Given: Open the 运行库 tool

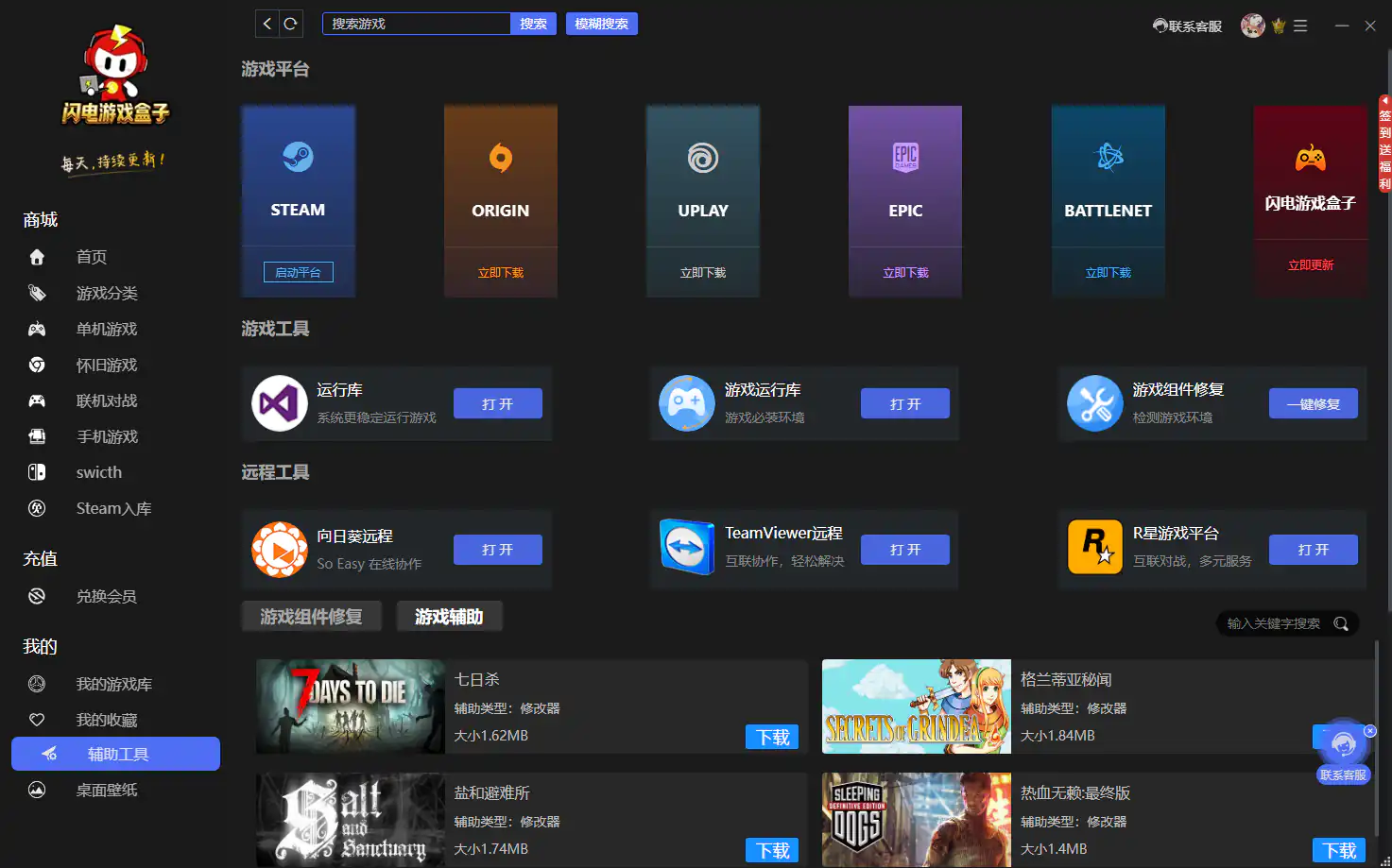Looking at the screenshot, I should point(498,403).
